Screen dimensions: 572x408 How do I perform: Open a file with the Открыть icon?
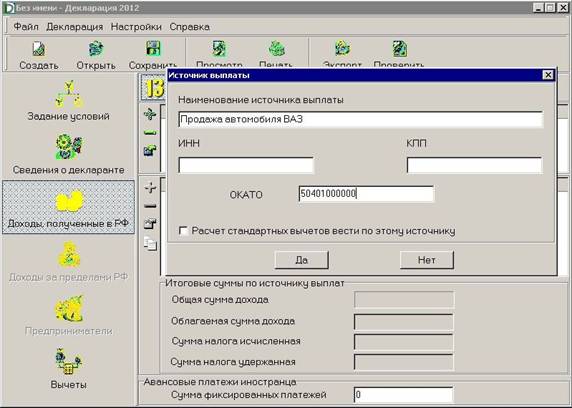[96, 49]
